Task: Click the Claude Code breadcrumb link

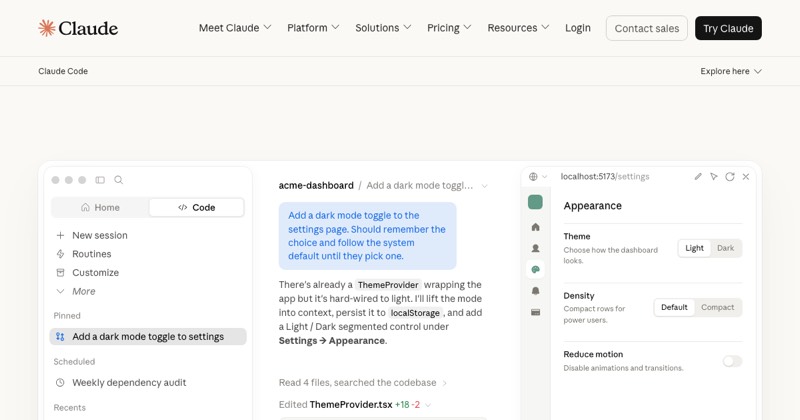Action: (x=63, y=71)
